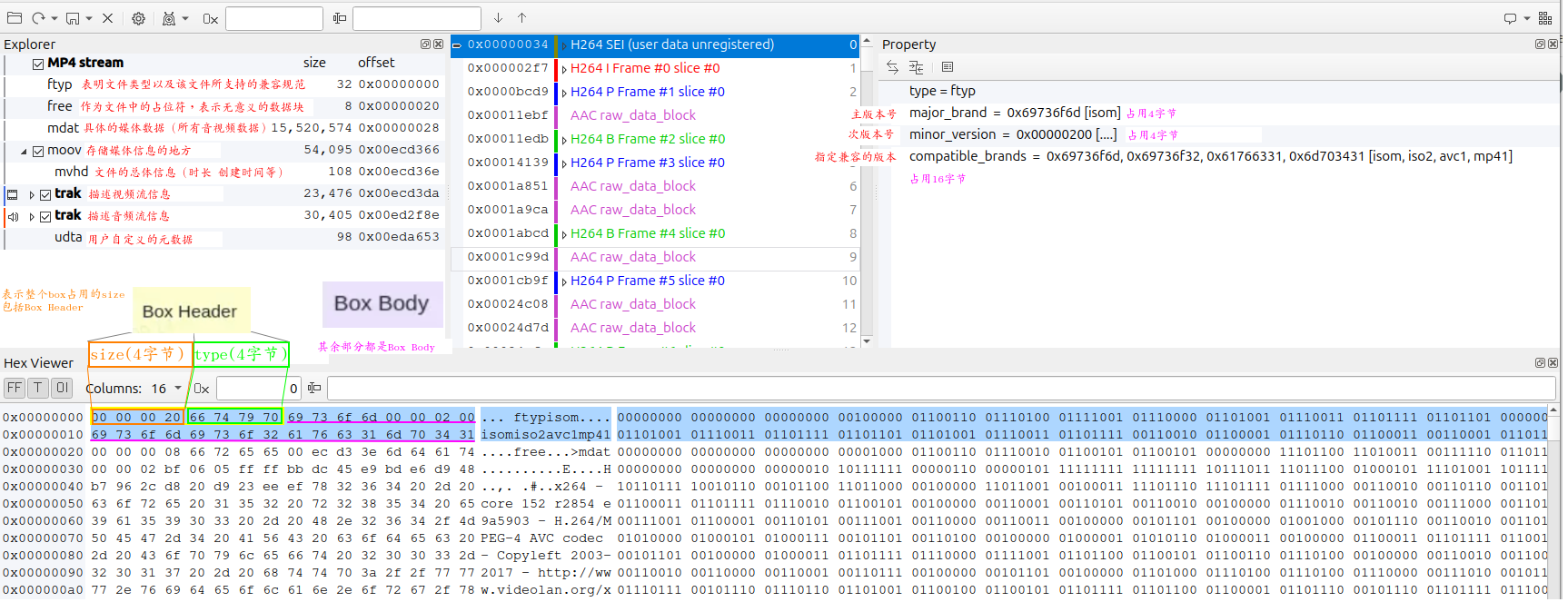The height and width of the screenshot is (602, 1568).
Task: Expand the H264 B Frame #2 row
Action: point(564,140)
